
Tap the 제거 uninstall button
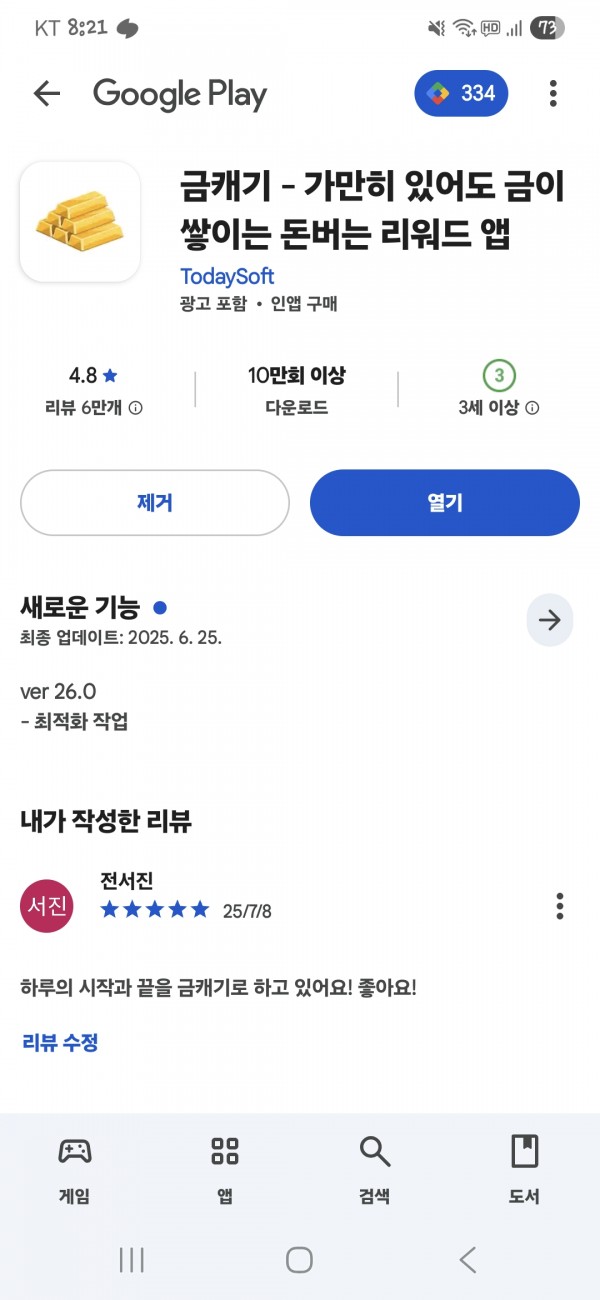click(155, 503)
